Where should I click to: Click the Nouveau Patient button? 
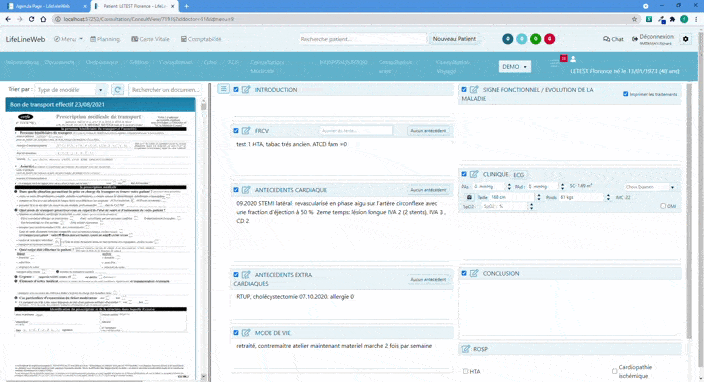[x=454, y=39]
